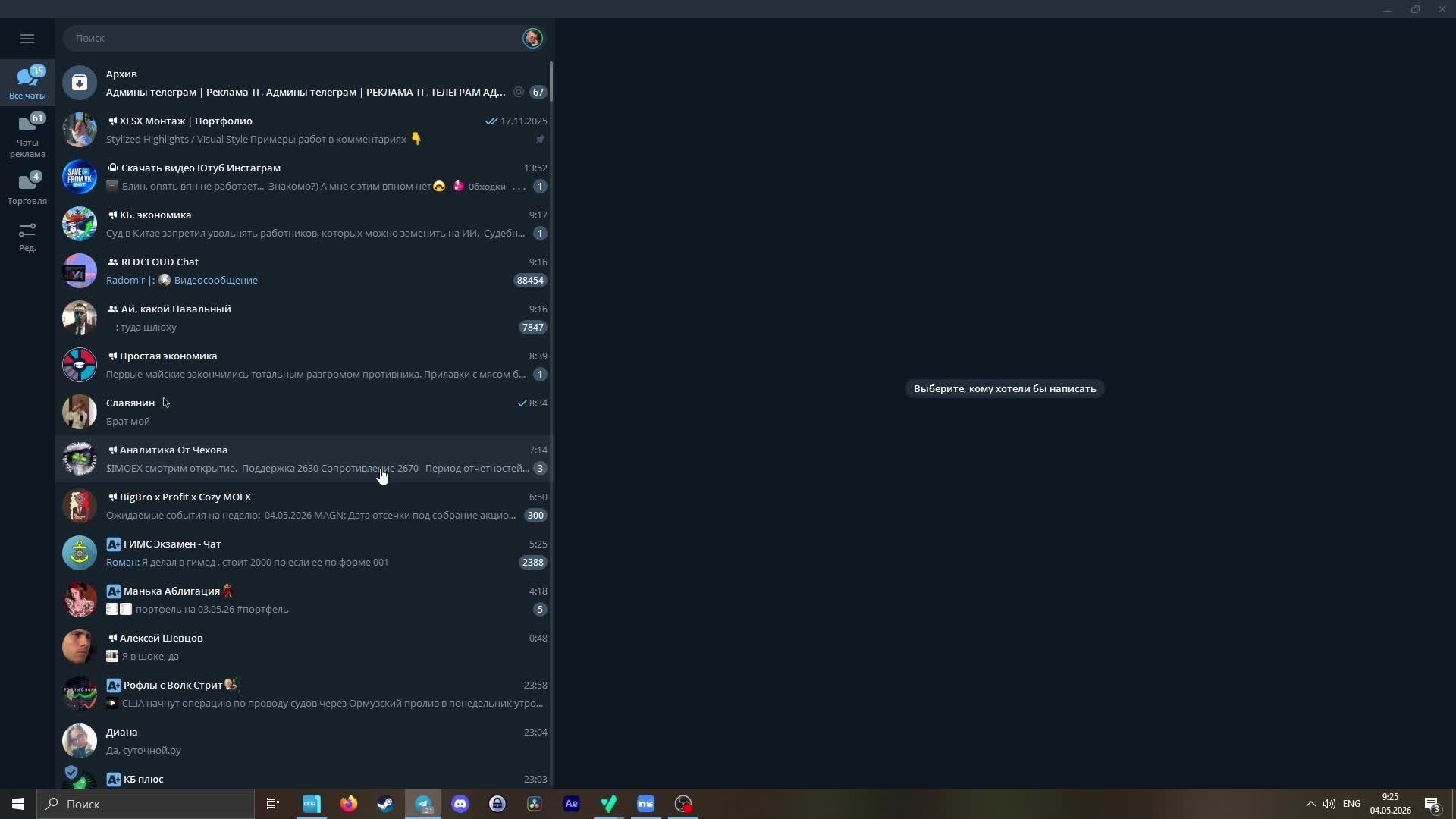
Task: Click pin icon on XLSX Монтаж chat
Action: click(540, 140)
